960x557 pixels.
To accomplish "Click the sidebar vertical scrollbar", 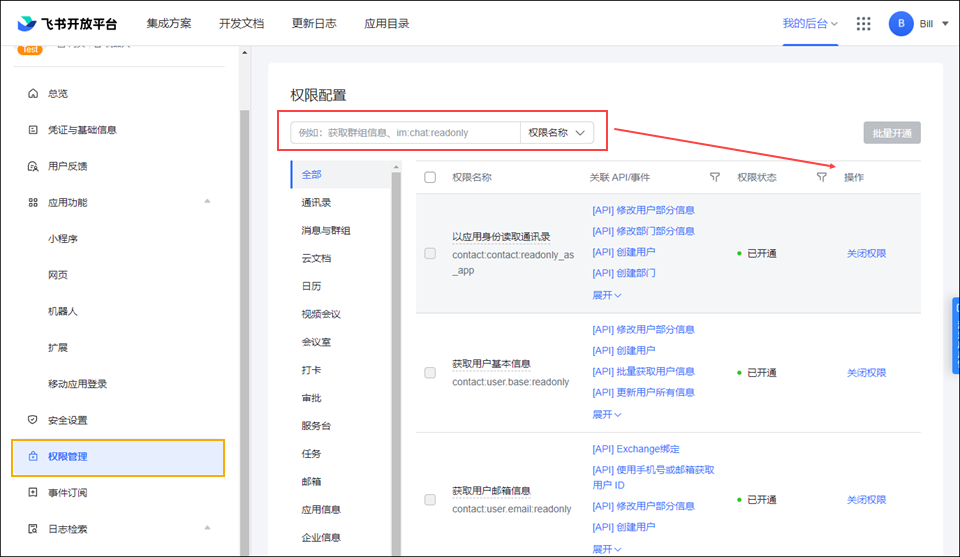I will [x=245, y=300].
